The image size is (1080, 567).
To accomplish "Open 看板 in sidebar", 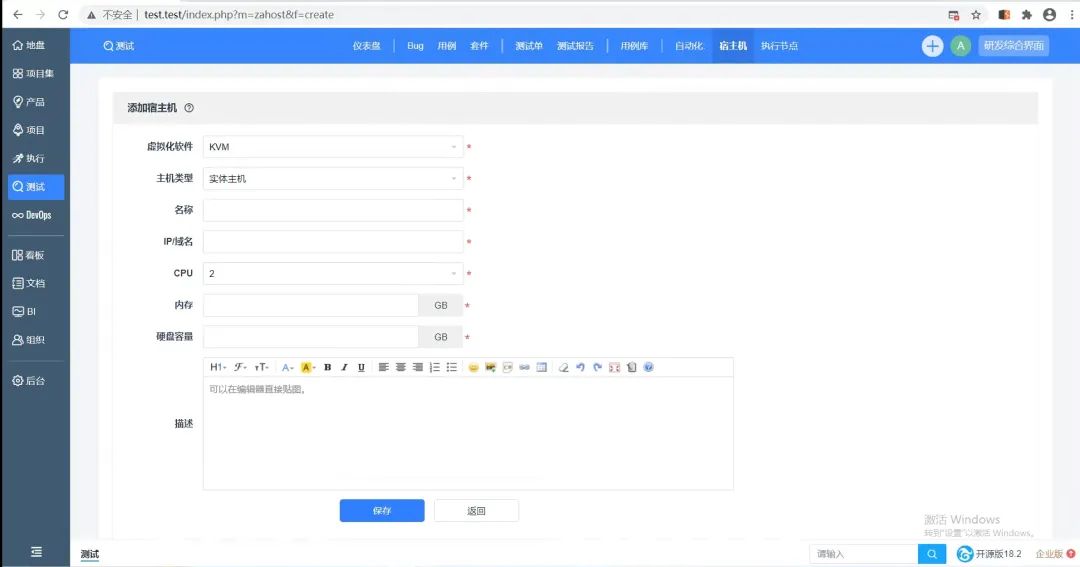I will click(x=29, y=255).
